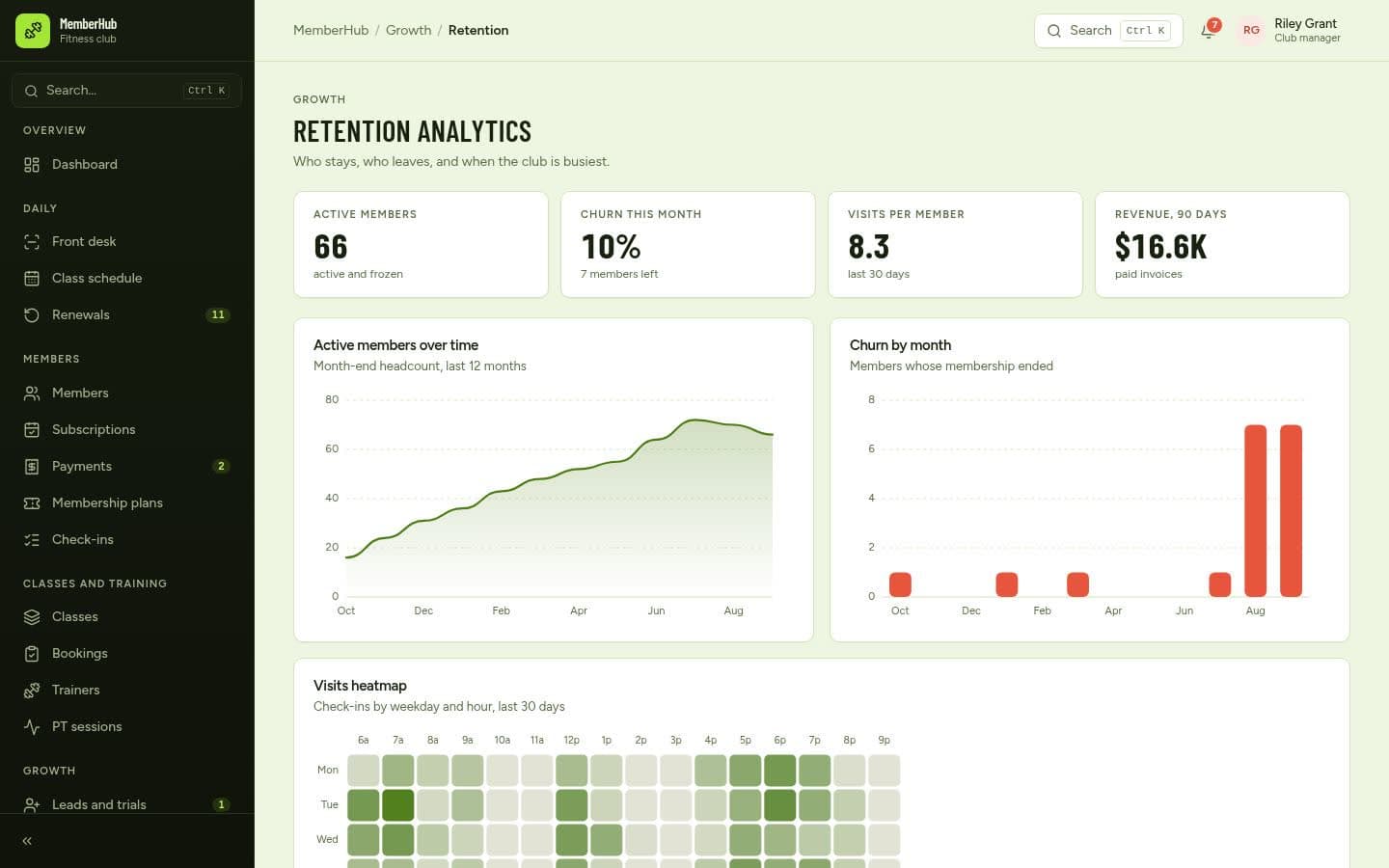The image size is (1389, 868).
Task: Open the Dashboard menu item
Action: 127,165
